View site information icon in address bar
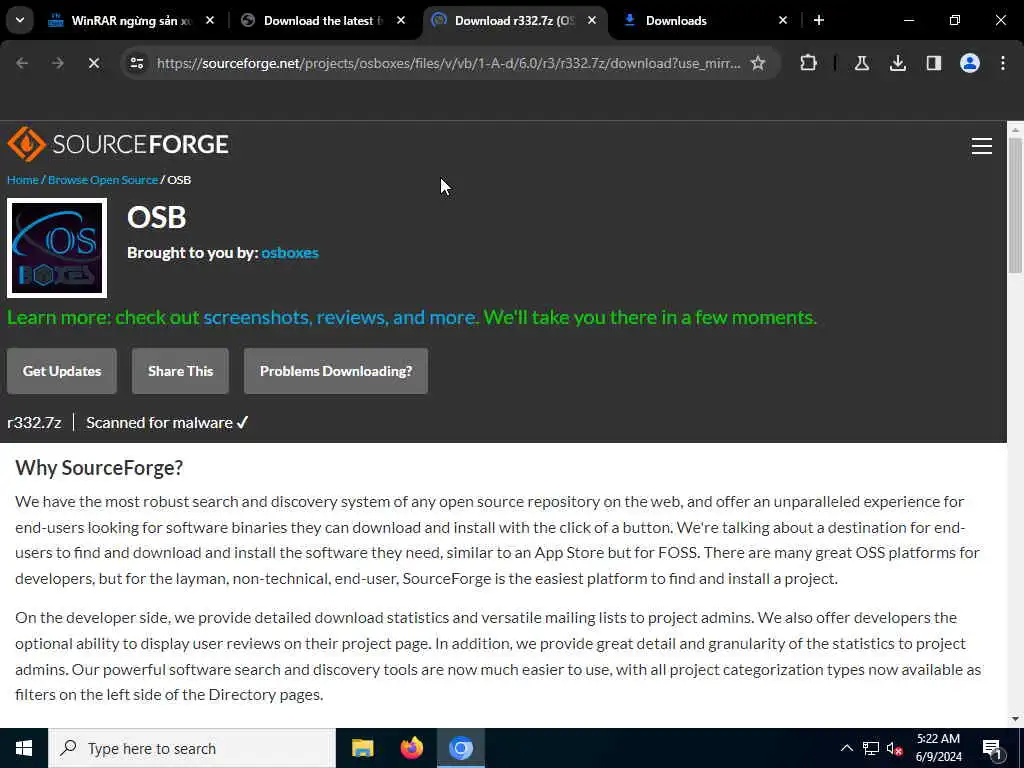This screenshot has height=768, width=1024. pyautogui.click(x=136, y=63)
